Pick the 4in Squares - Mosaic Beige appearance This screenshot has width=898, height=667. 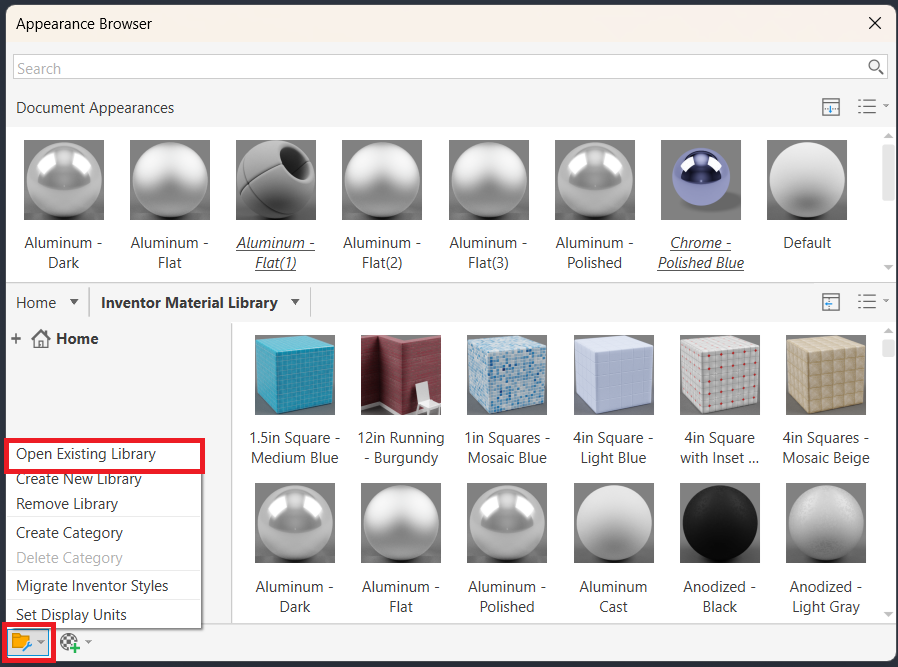coord(826,400)
